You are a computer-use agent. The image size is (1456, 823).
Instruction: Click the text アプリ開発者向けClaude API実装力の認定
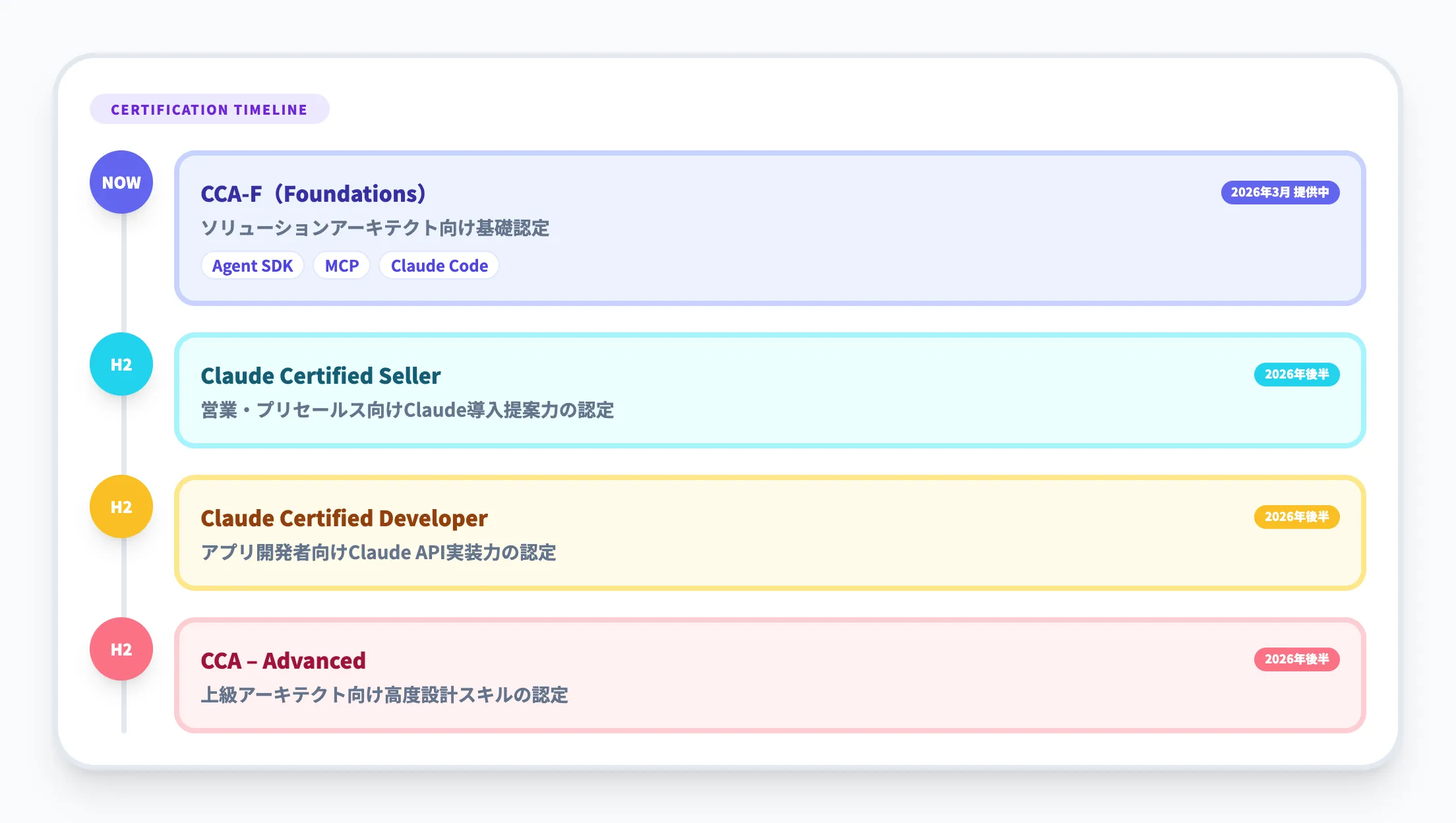coord(379,553)
